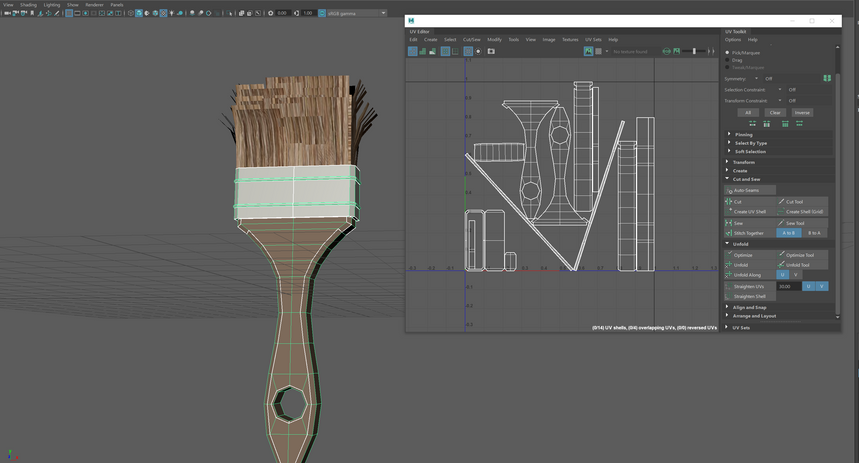The image size is (859, 463).
Task: Click Straighten Shell
Action: [749, 296]
